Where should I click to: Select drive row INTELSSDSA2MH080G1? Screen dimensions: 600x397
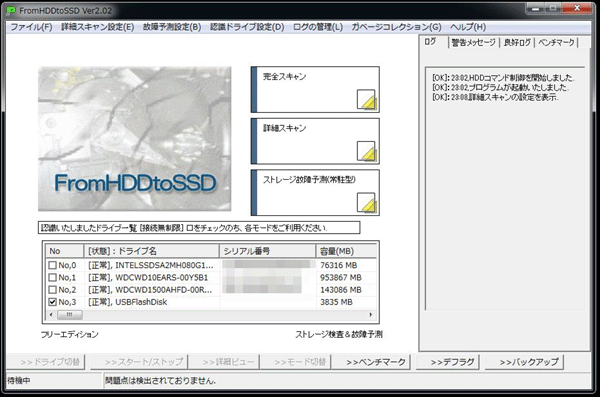(211, 265)
